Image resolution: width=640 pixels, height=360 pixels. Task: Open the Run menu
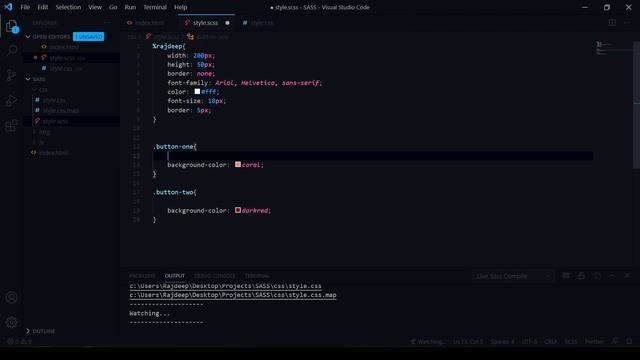(130, 7)
